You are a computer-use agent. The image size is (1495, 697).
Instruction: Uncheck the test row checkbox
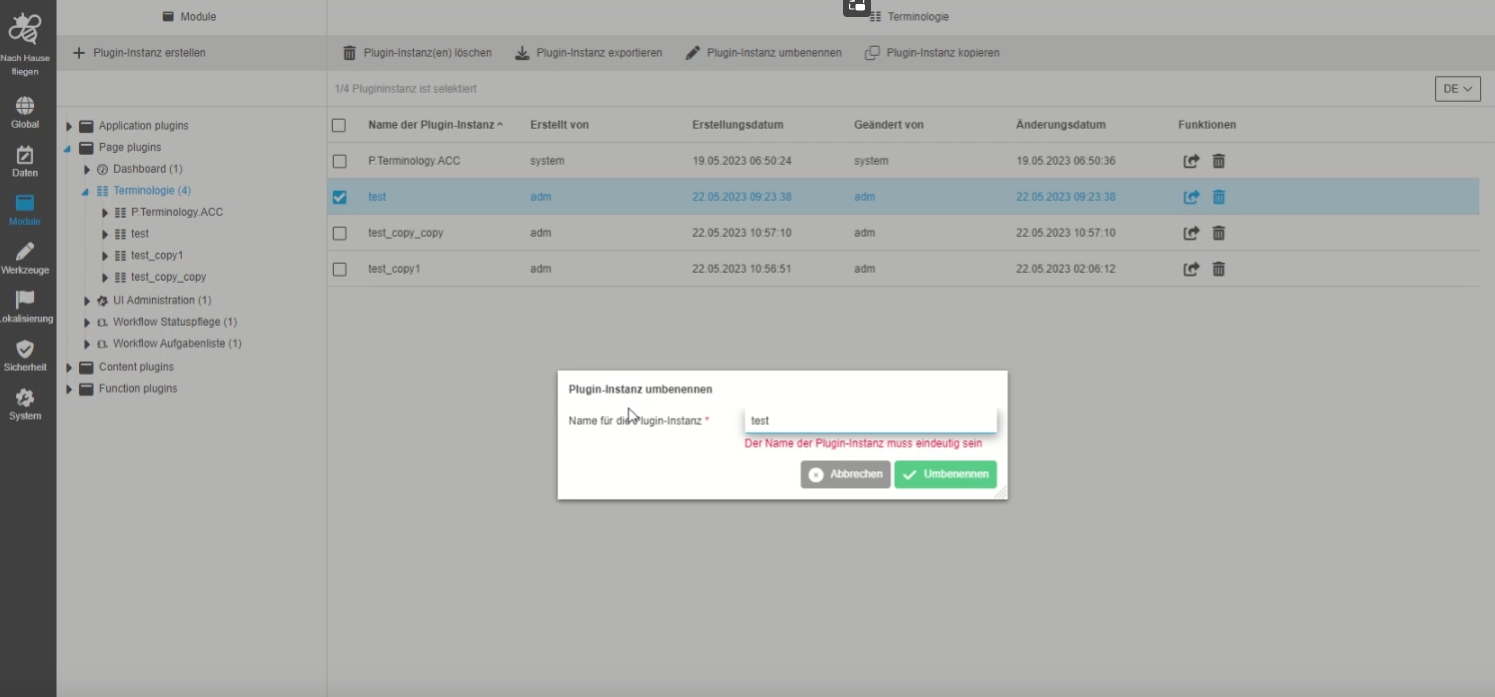click(339, 197)
